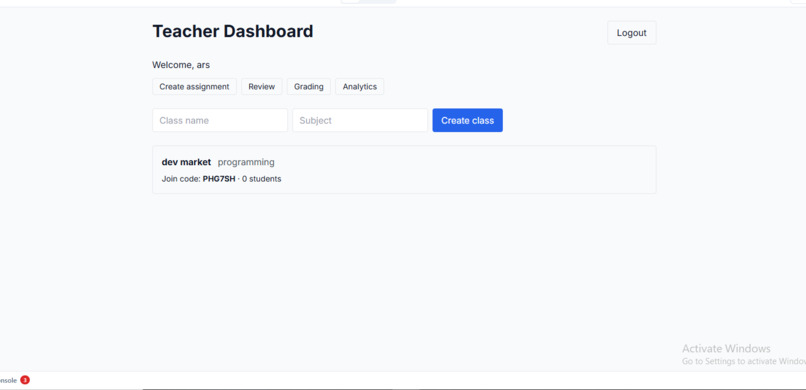Screen dimensions: 806x390
Task: Click the red console error count badge
Action: click(25, 380)
